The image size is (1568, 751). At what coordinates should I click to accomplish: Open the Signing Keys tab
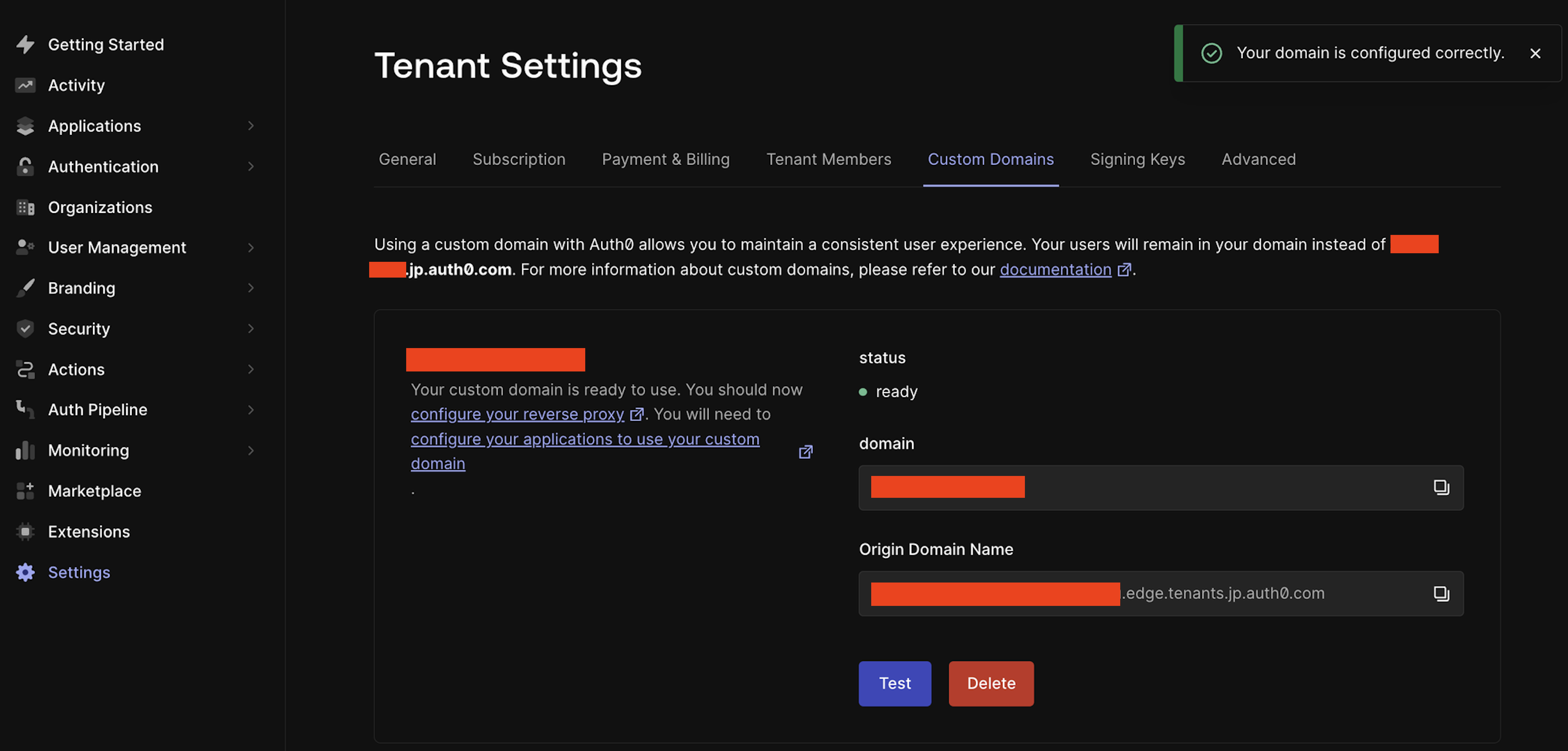[1137, 159]
